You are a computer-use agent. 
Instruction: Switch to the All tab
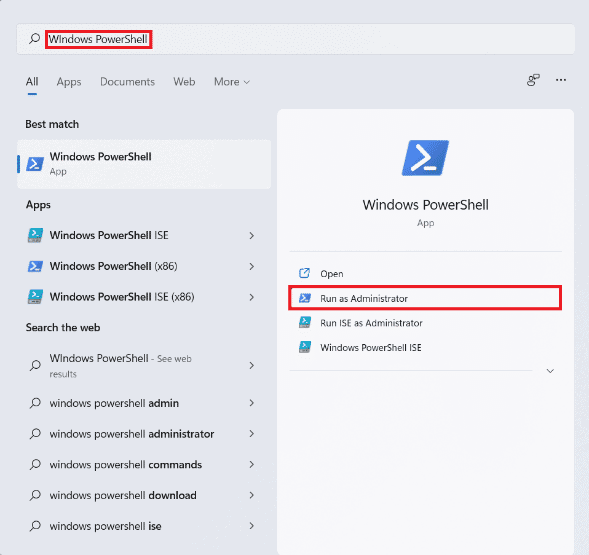click(32, 82)
